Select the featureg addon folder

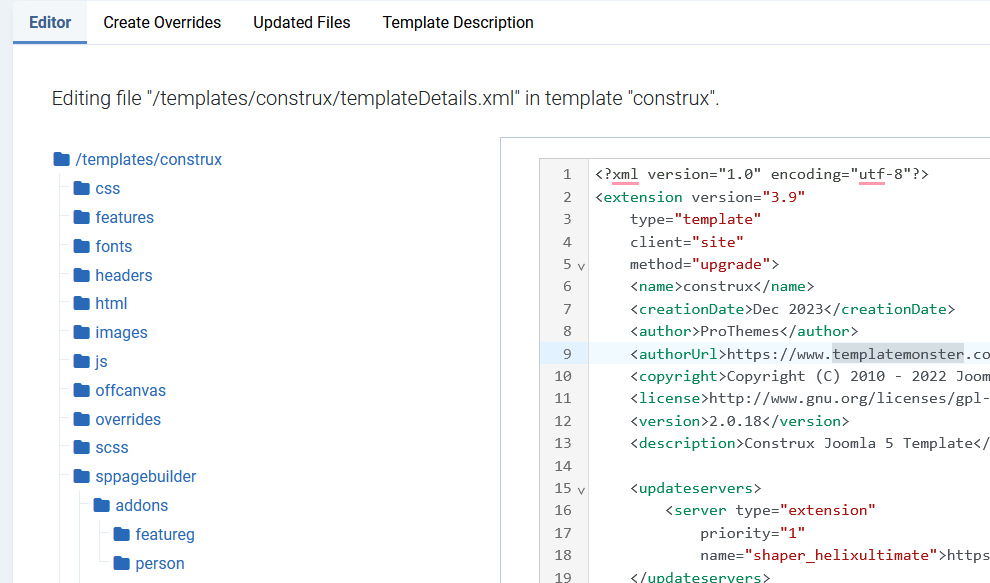pos(164,535)
